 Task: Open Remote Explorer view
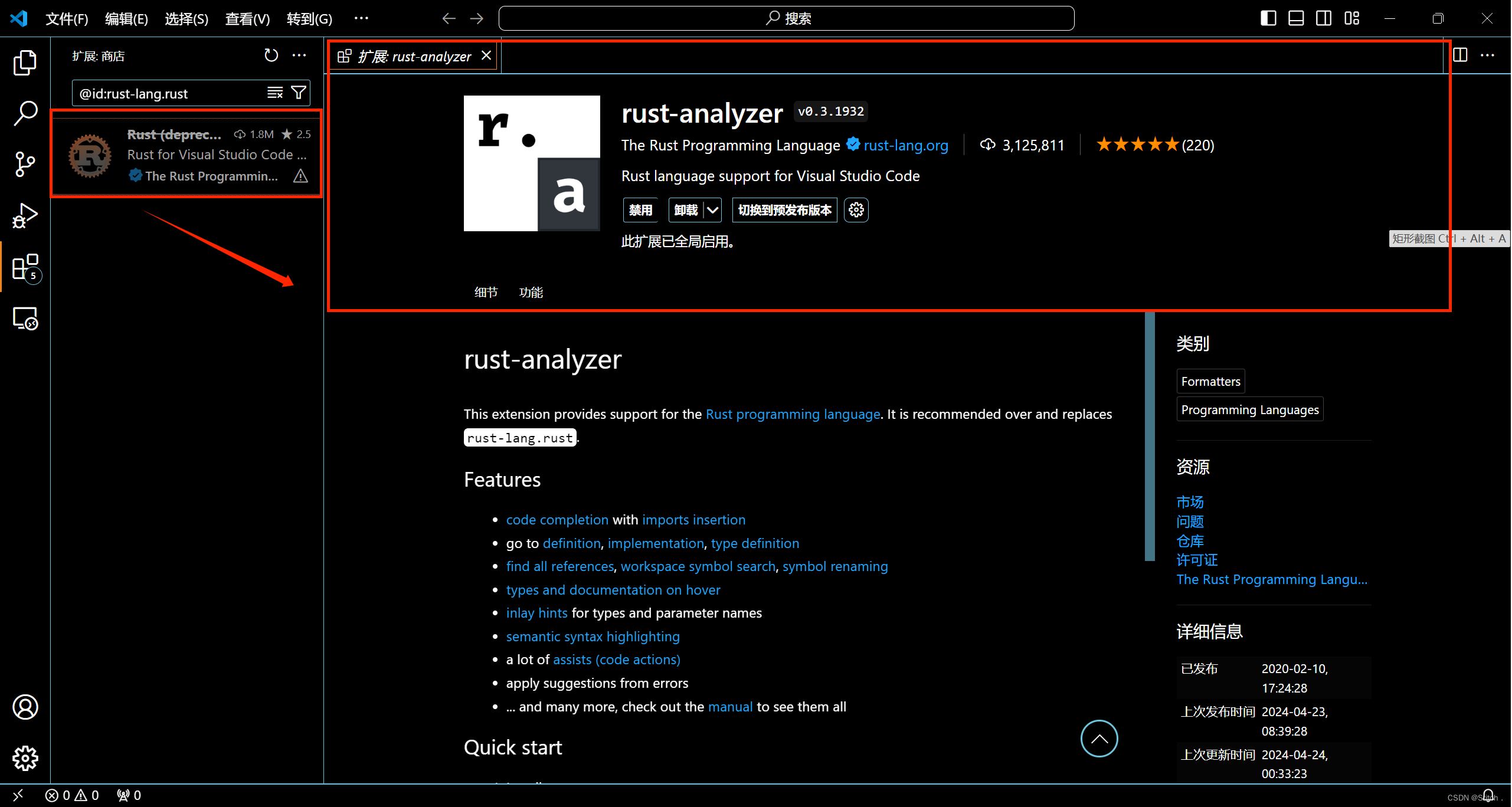pyautogui.click(x=25, y=319)
